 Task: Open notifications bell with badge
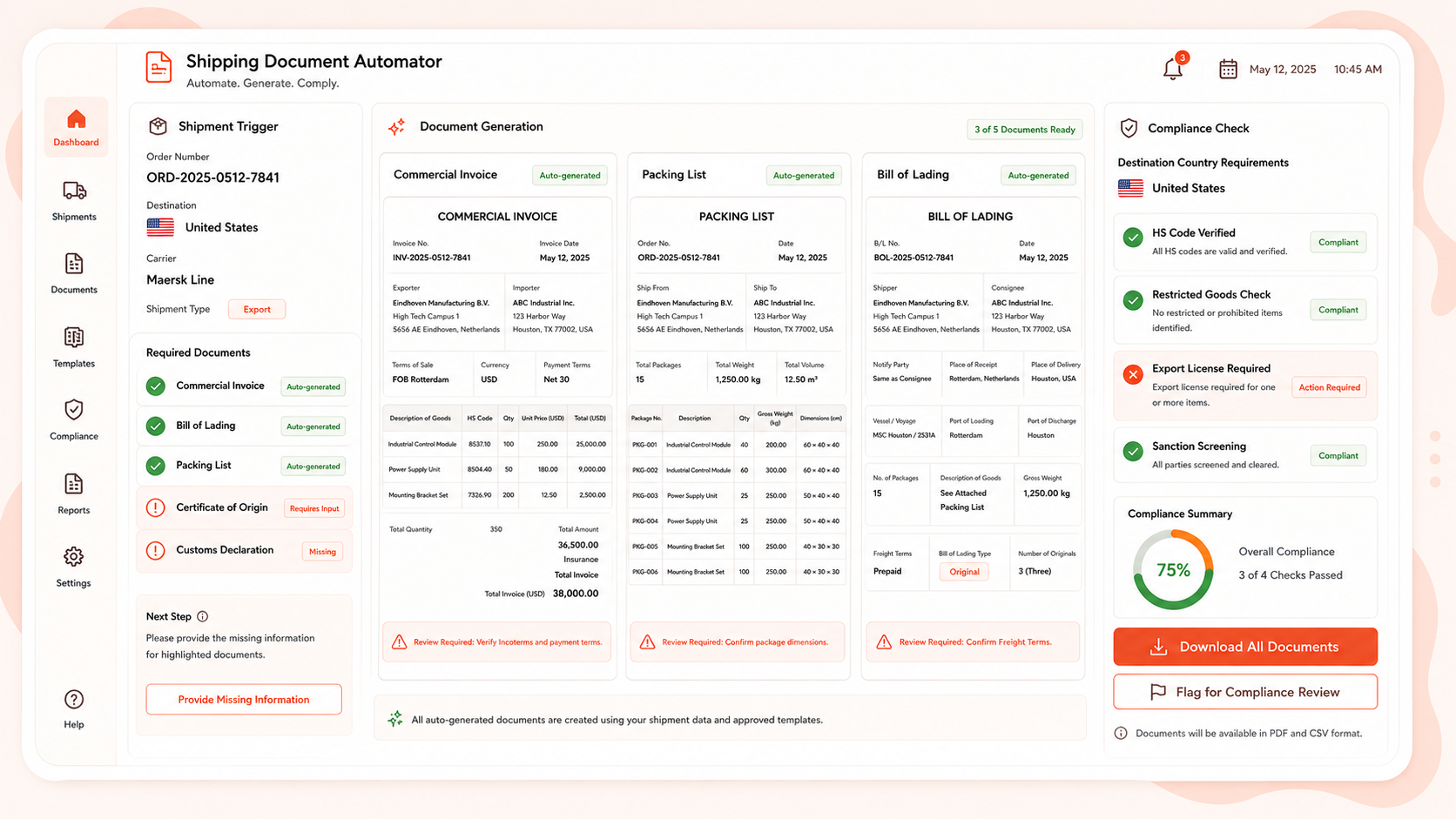click(x=1174, y=68)
